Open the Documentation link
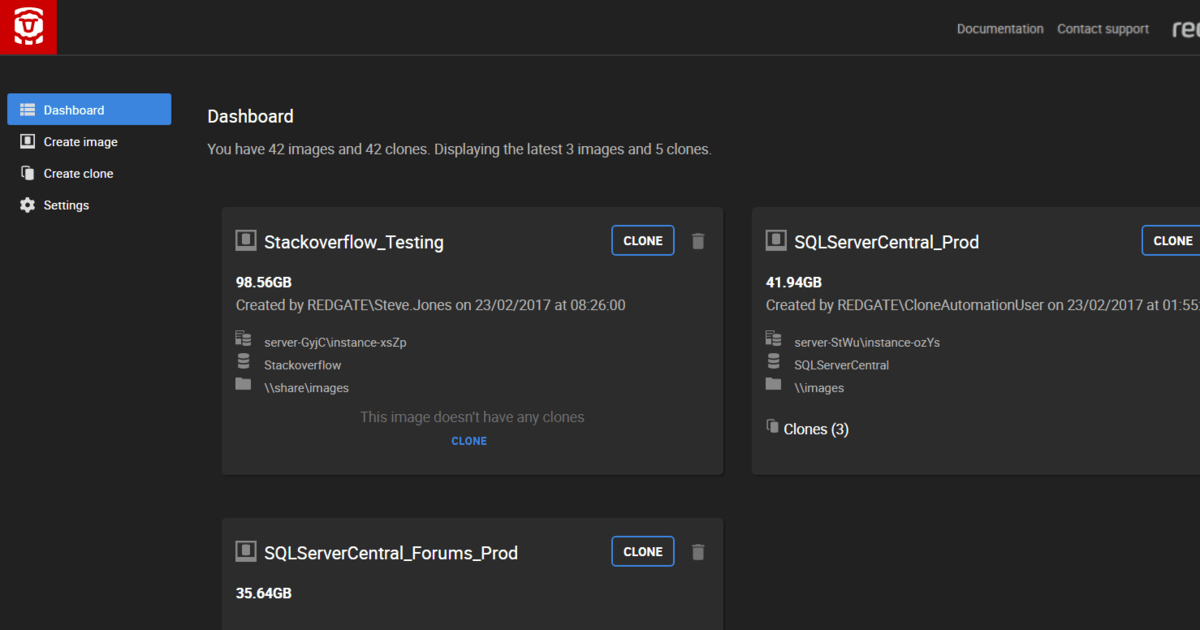Screen dimensions: 1200x630 click(x=1000, y=29)
